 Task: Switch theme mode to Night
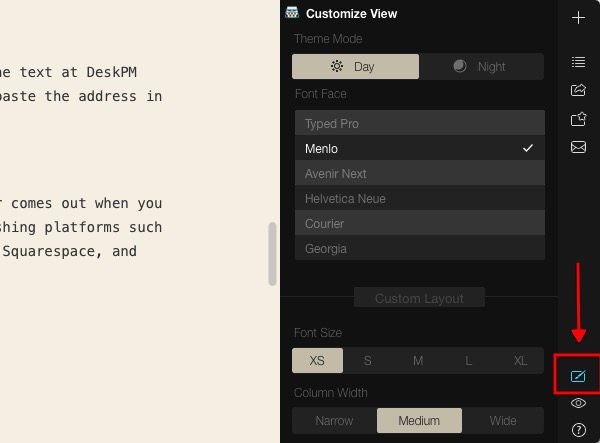tap(481, 67)
